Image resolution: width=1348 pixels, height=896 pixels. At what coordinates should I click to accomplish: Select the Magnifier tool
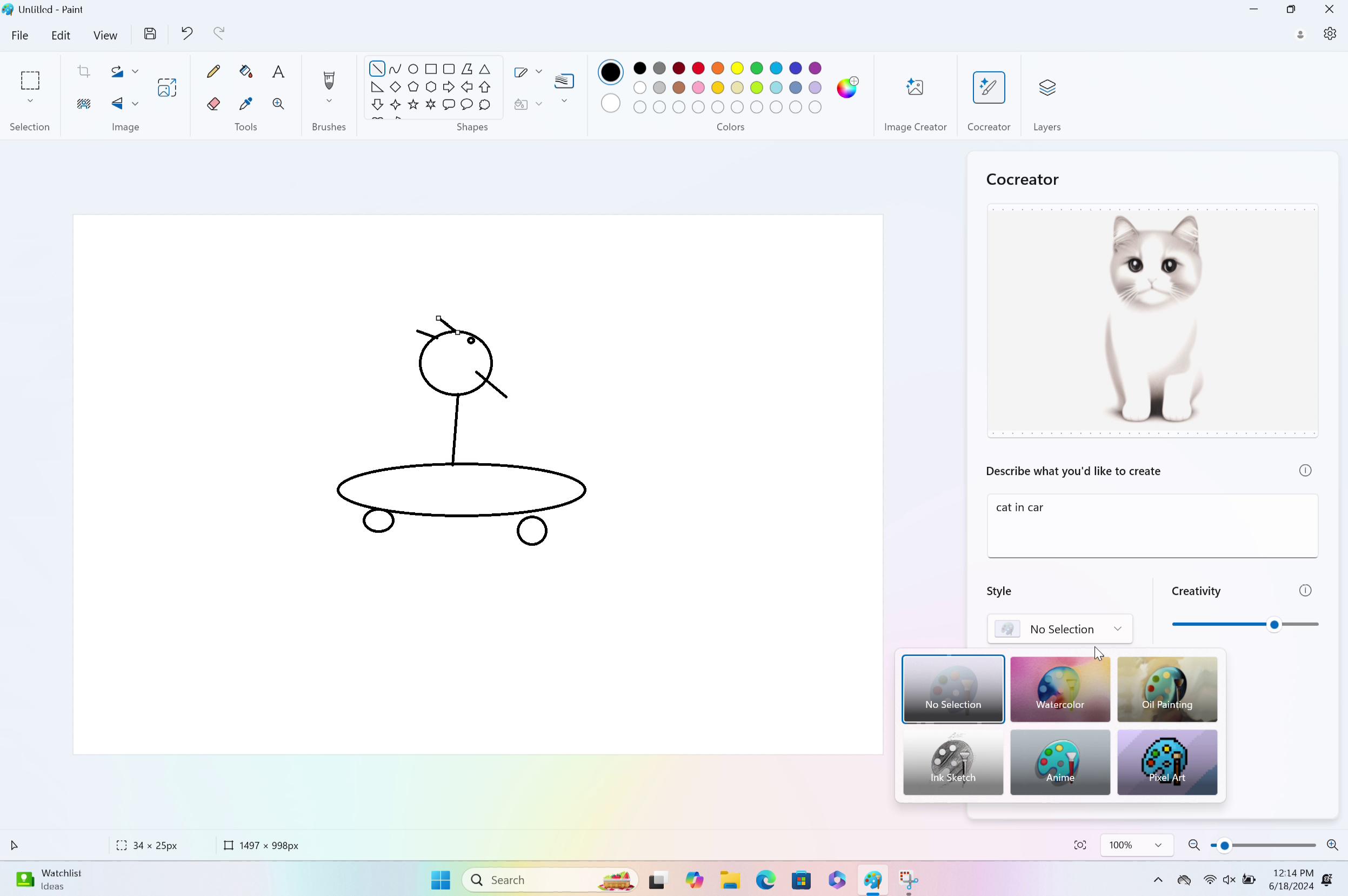point(278,103)
